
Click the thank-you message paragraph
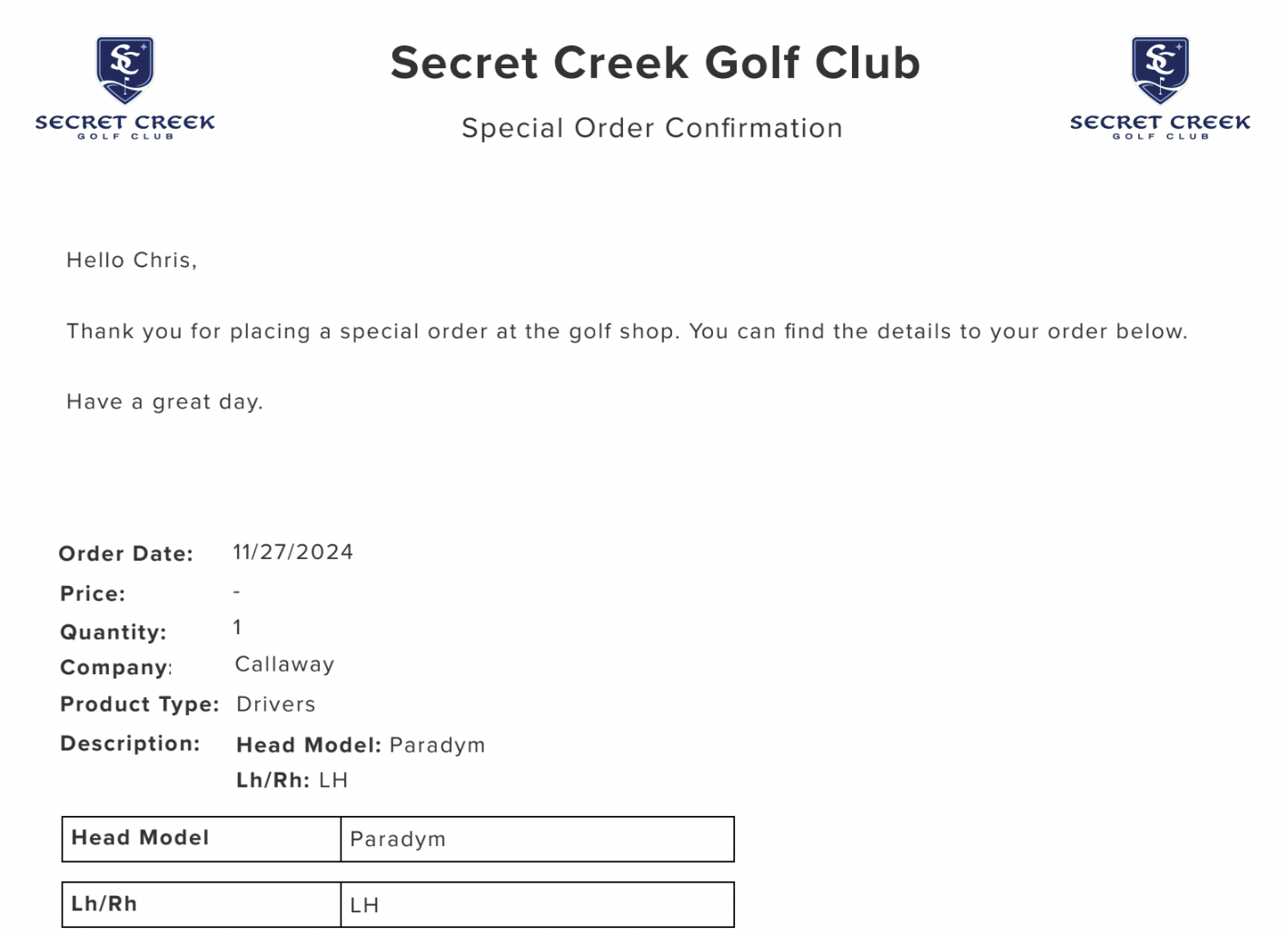(x=627, y=332)
